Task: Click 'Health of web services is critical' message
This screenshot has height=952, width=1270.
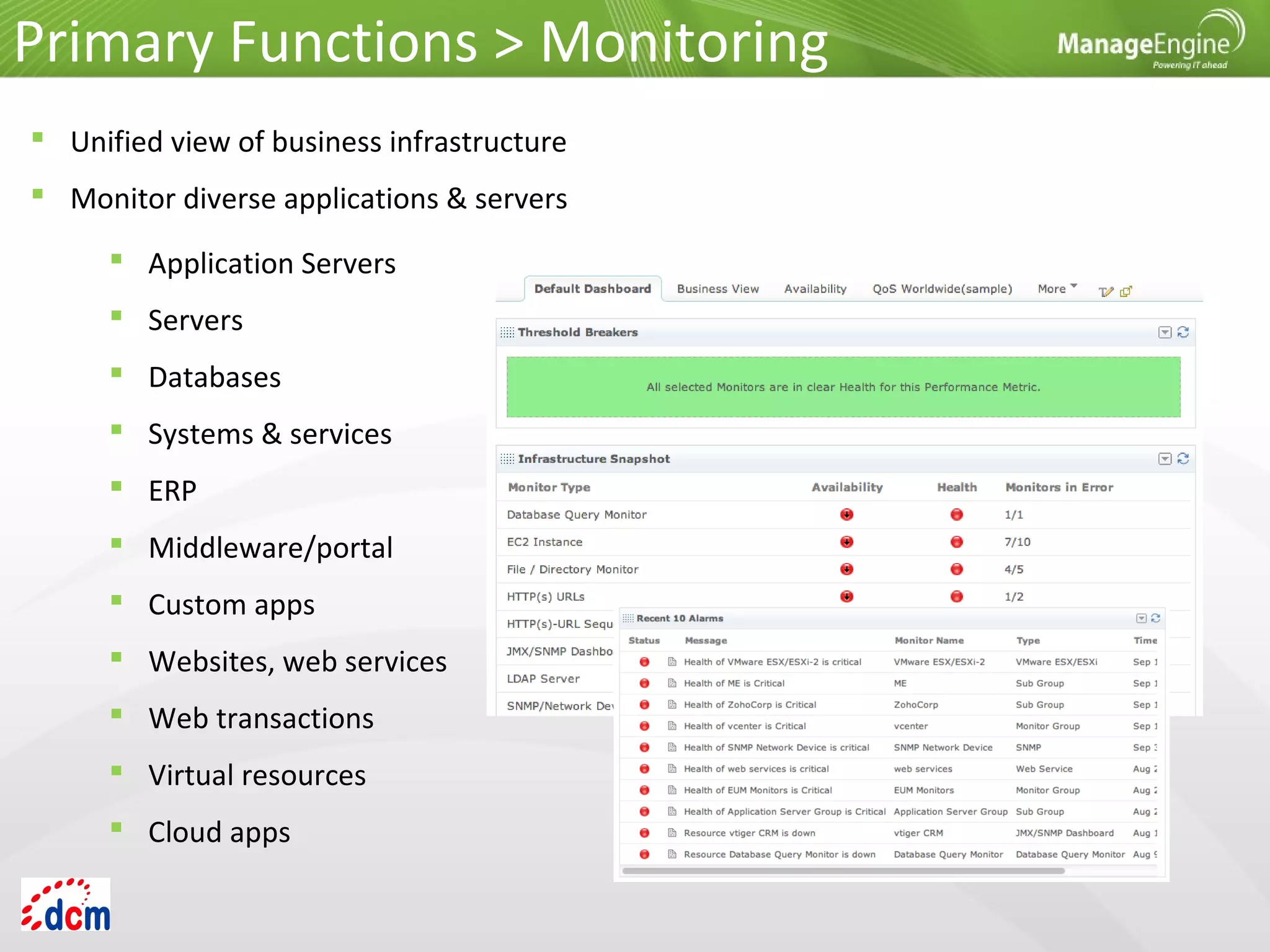Action: pos(756,769)
